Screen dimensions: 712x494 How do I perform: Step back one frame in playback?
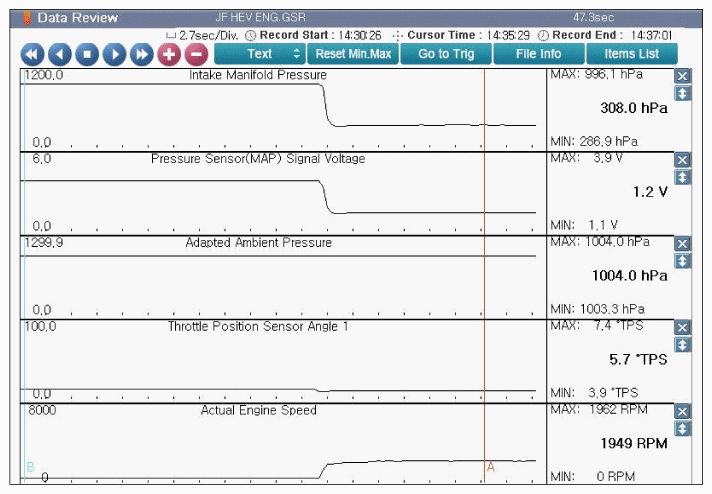pyautogui.click(x=60, y=54)
